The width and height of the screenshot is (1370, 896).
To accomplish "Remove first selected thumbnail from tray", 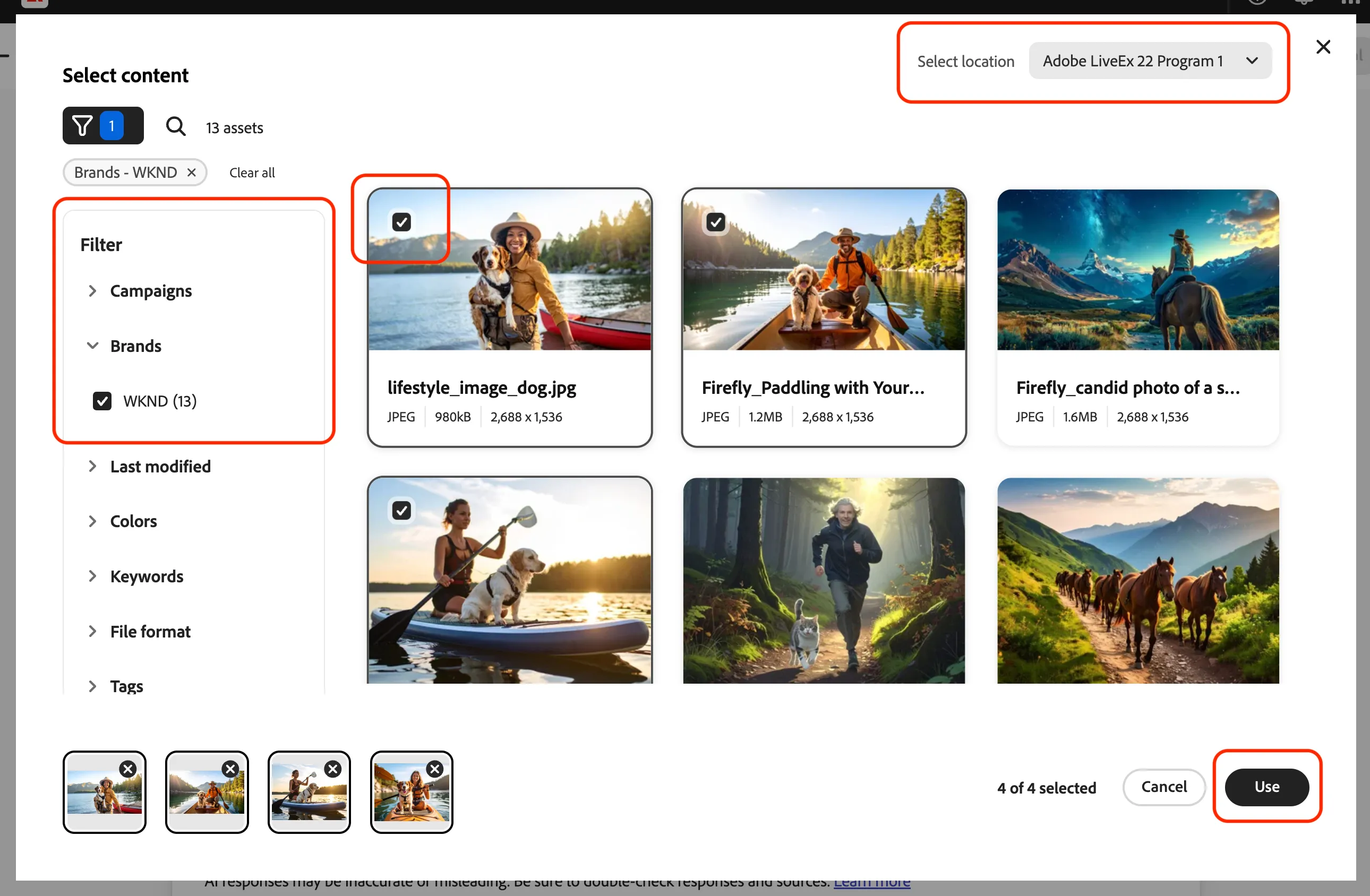I will (x=128, y=769).
